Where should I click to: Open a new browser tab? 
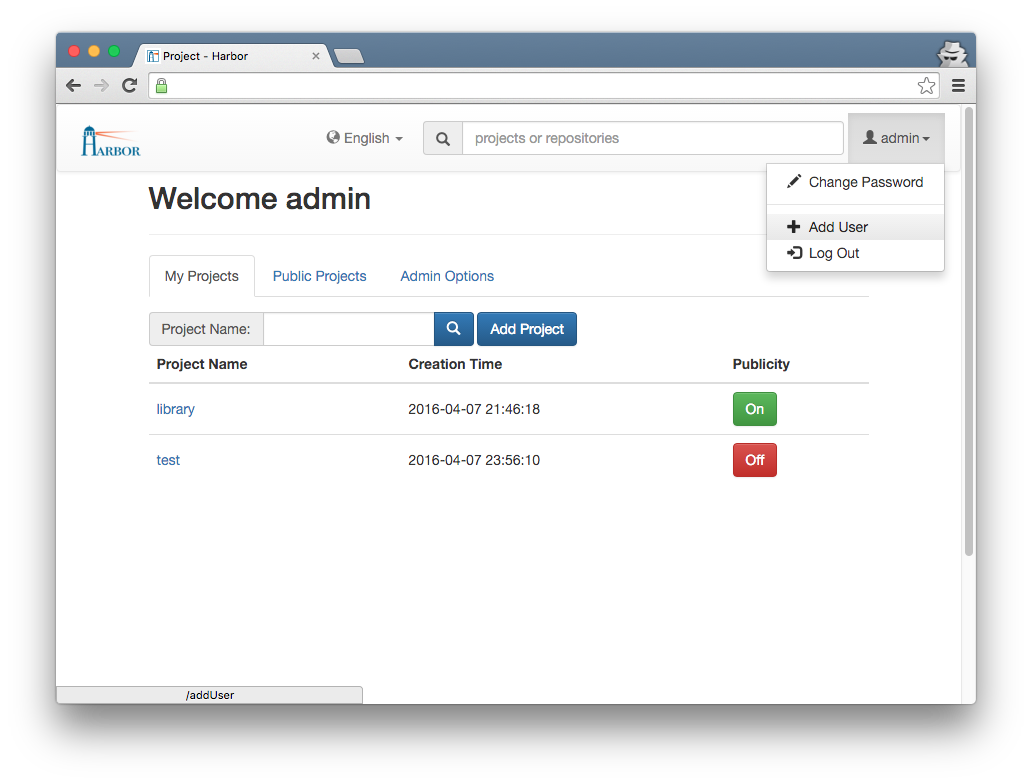point(349,57)
